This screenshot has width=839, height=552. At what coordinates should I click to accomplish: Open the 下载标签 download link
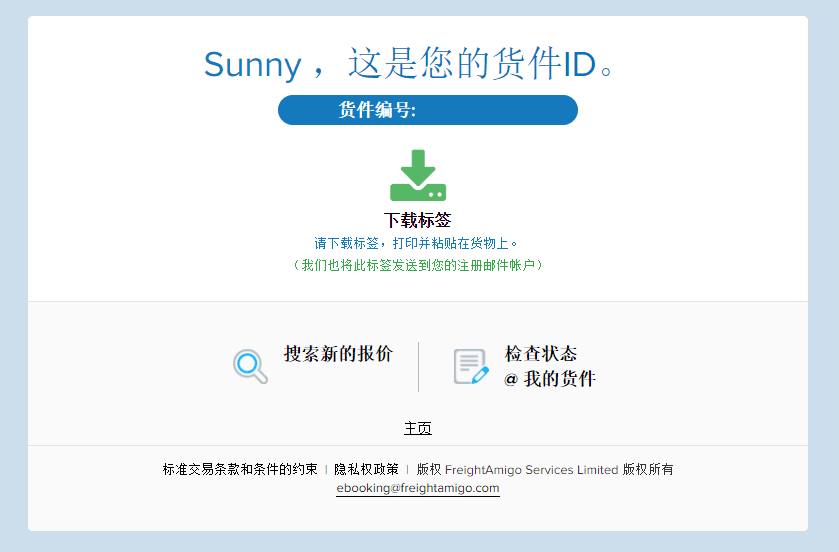point(417,220)
